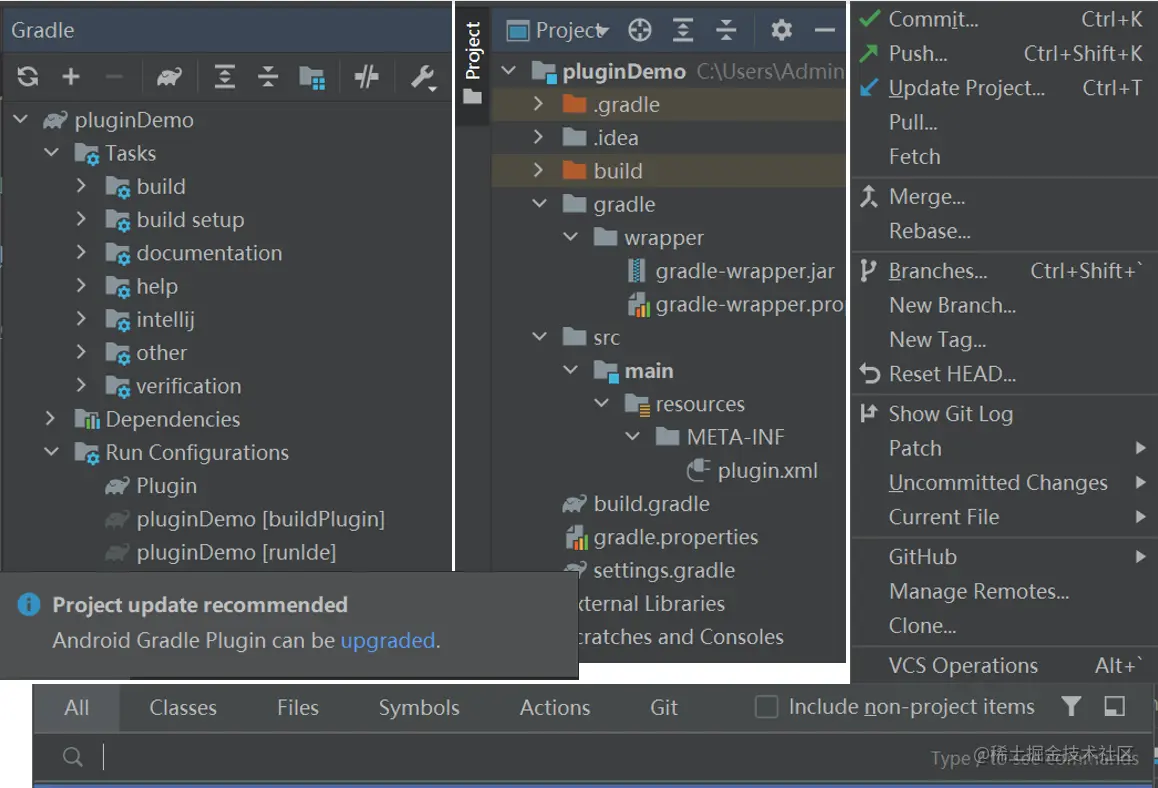Expand the Dependencies node
This screenshot has height=788, width=1158.
[50, 418]
